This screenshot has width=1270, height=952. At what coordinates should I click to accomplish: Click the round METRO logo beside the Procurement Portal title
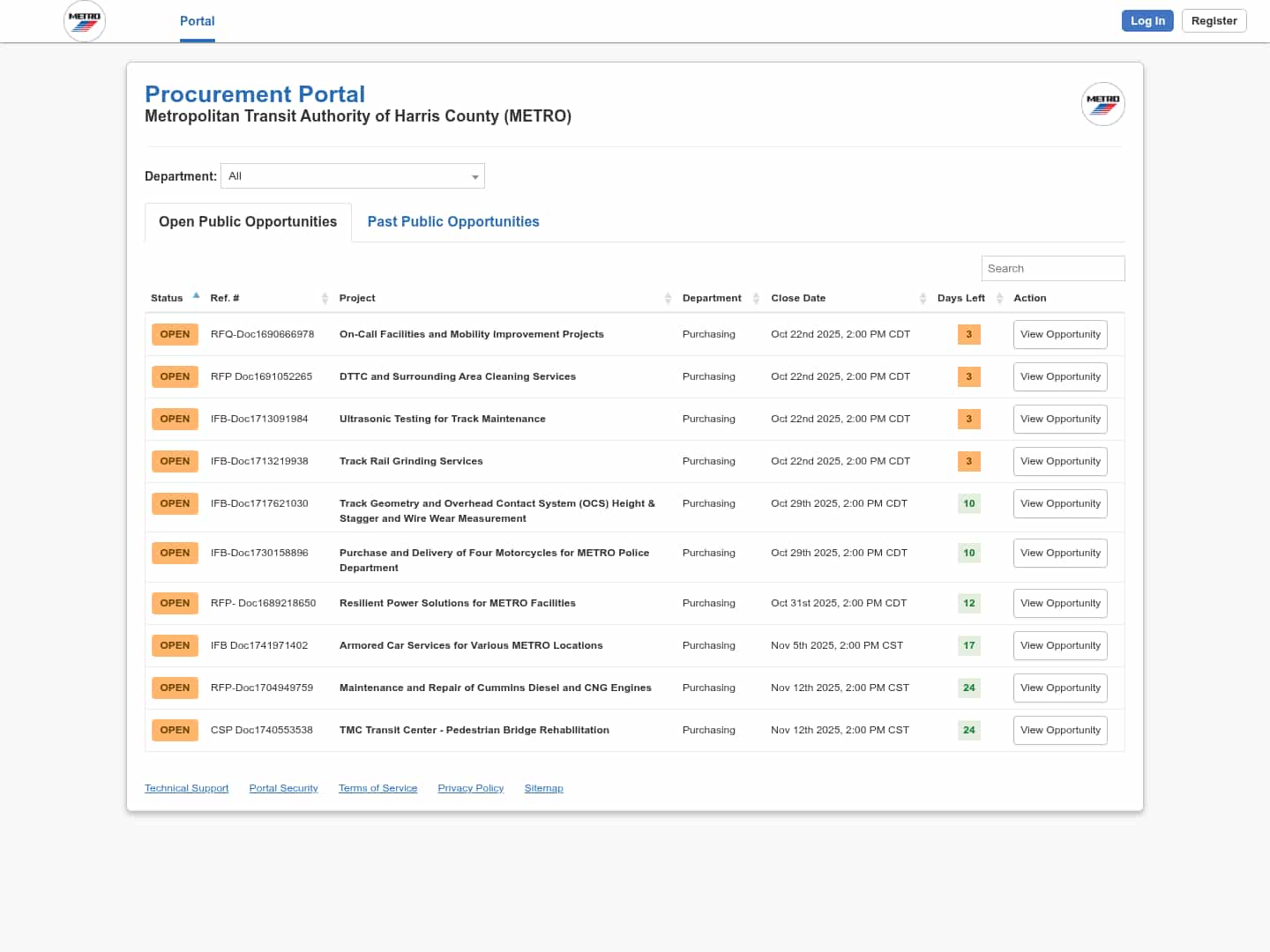[x=1102, y=104]
